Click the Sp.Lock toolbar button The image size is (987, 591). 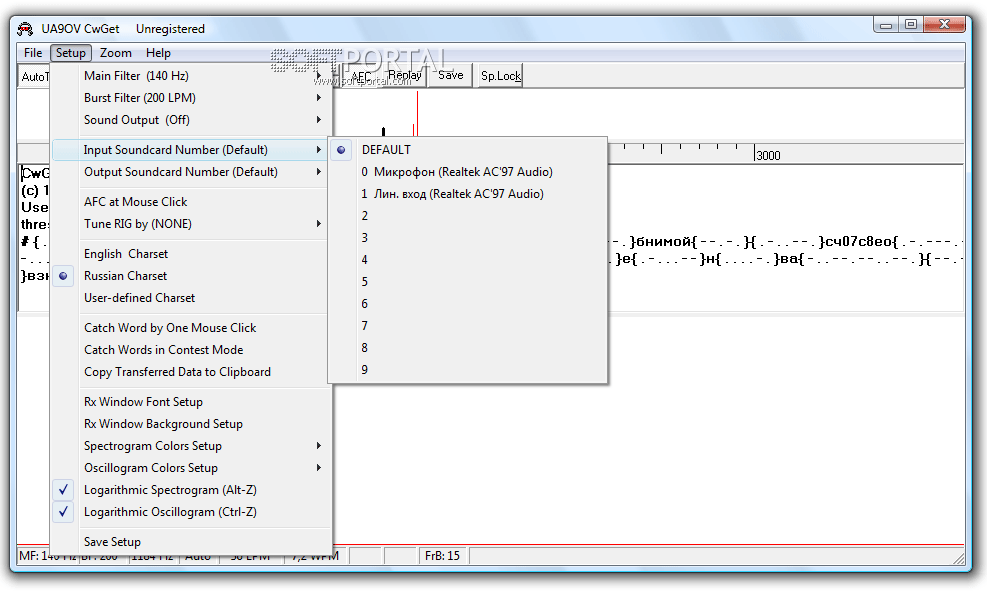(501, 76)
